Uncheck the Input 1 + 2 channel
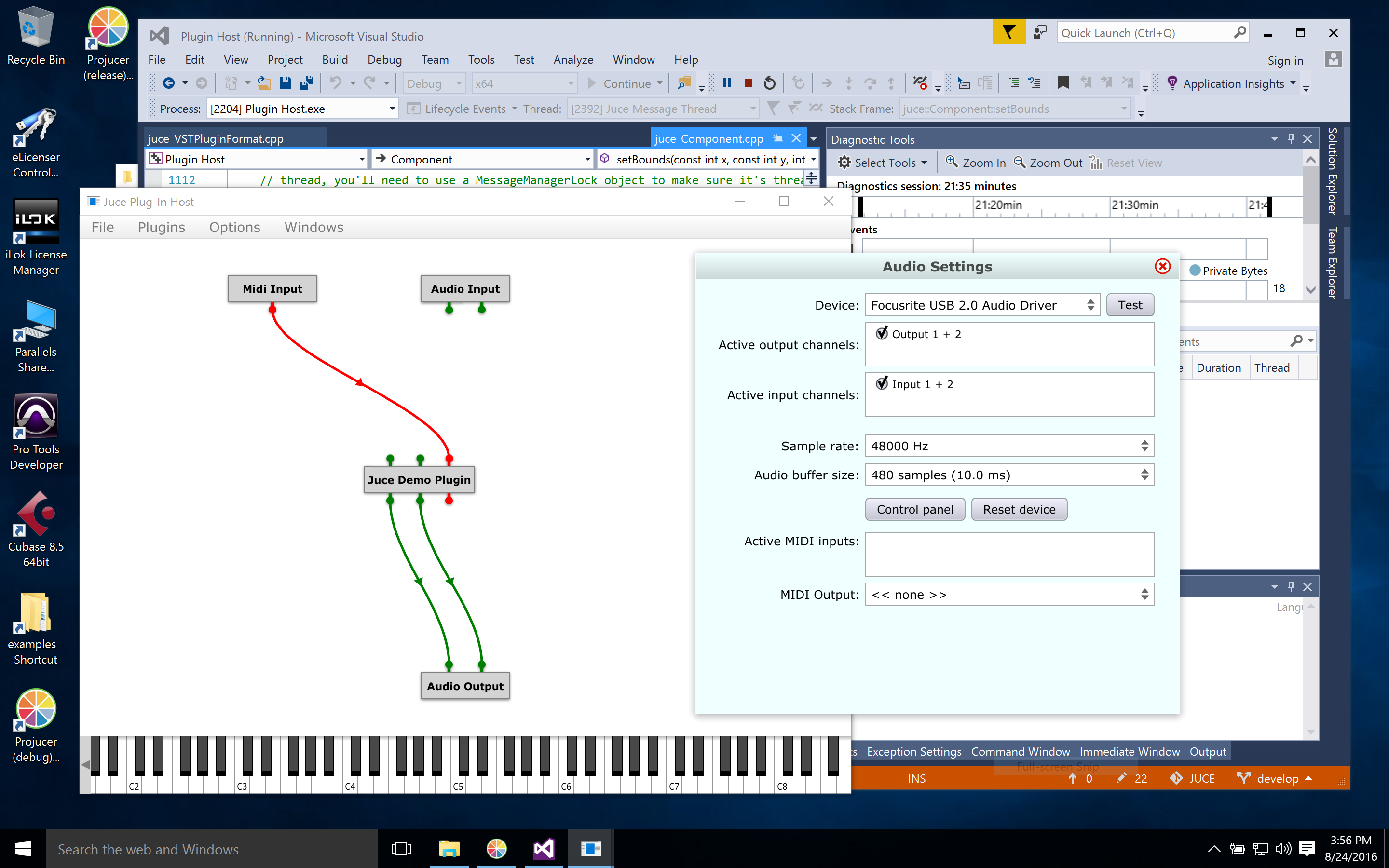Image resolution: width=1389 pixels, height=868 pixels. (x=882, y=384)
